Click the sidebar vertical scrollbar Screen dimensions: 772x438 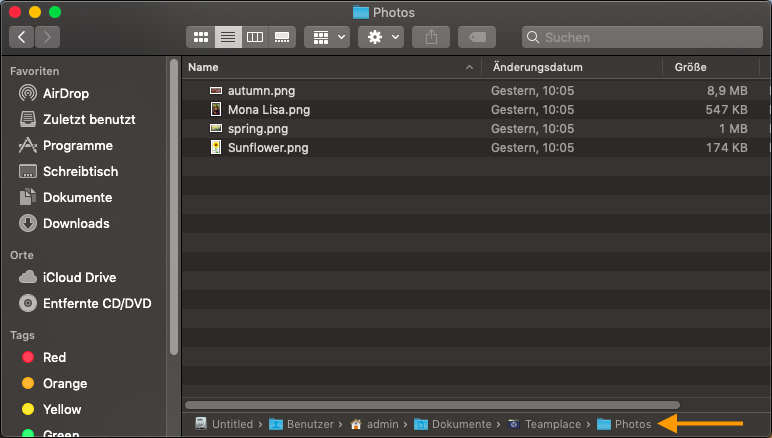[174, 207]
